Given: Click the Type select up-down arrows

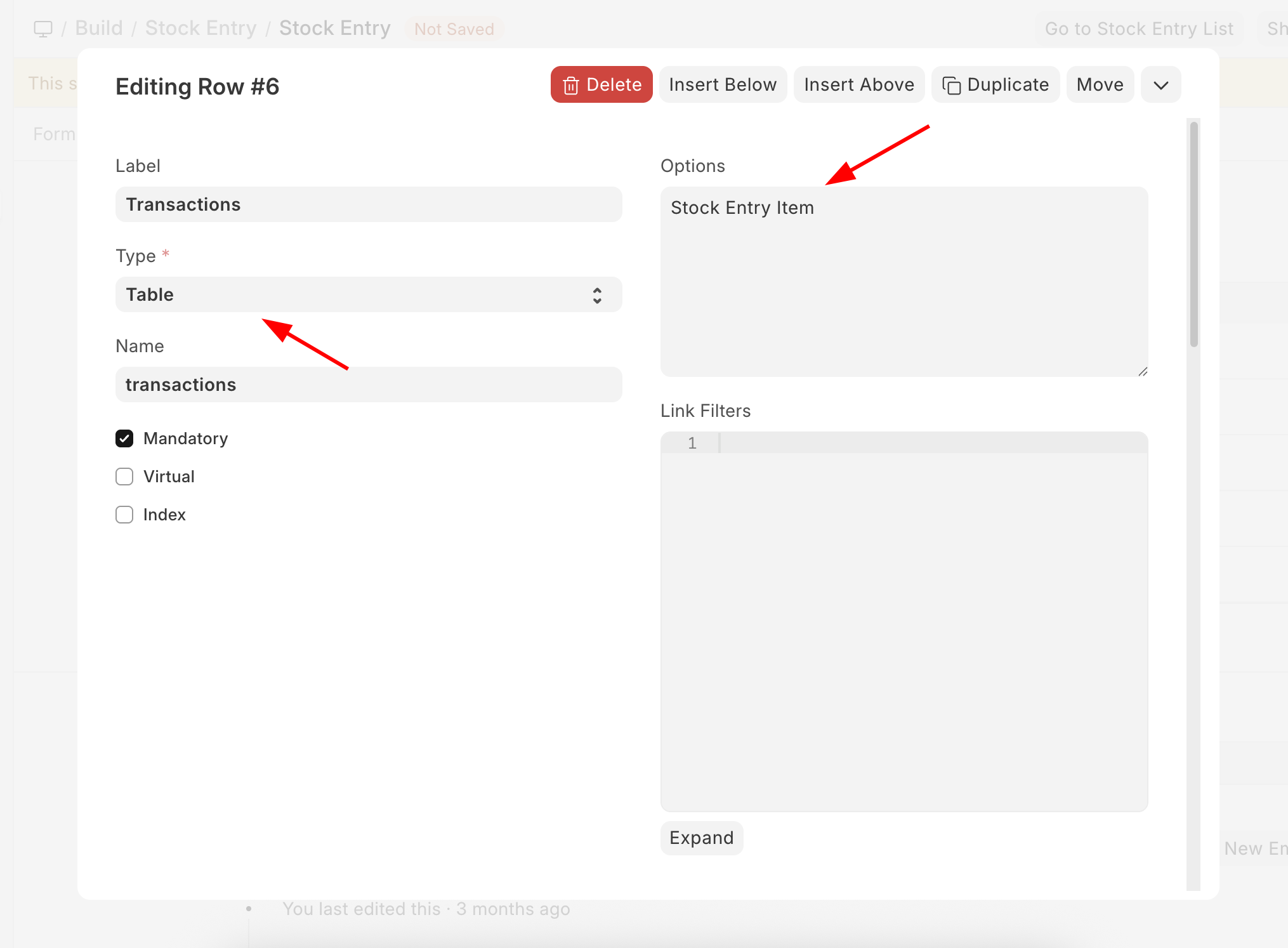Looking at the screenshot, I should [597, 295].
